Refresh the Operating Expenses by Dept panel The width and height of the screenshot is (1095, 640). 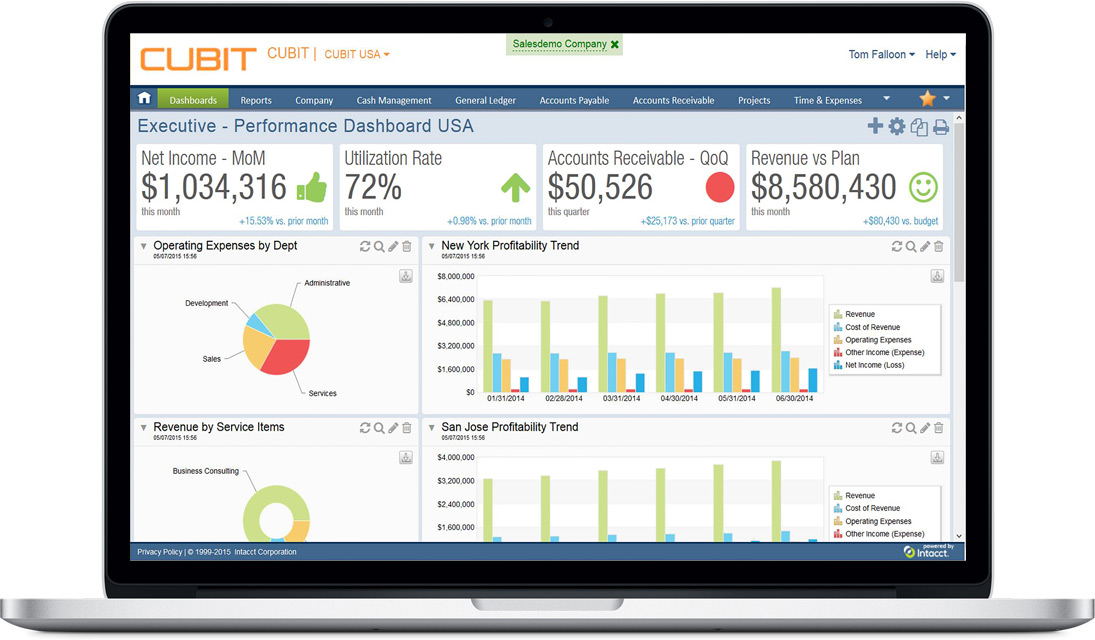click(x=365, y=246)
